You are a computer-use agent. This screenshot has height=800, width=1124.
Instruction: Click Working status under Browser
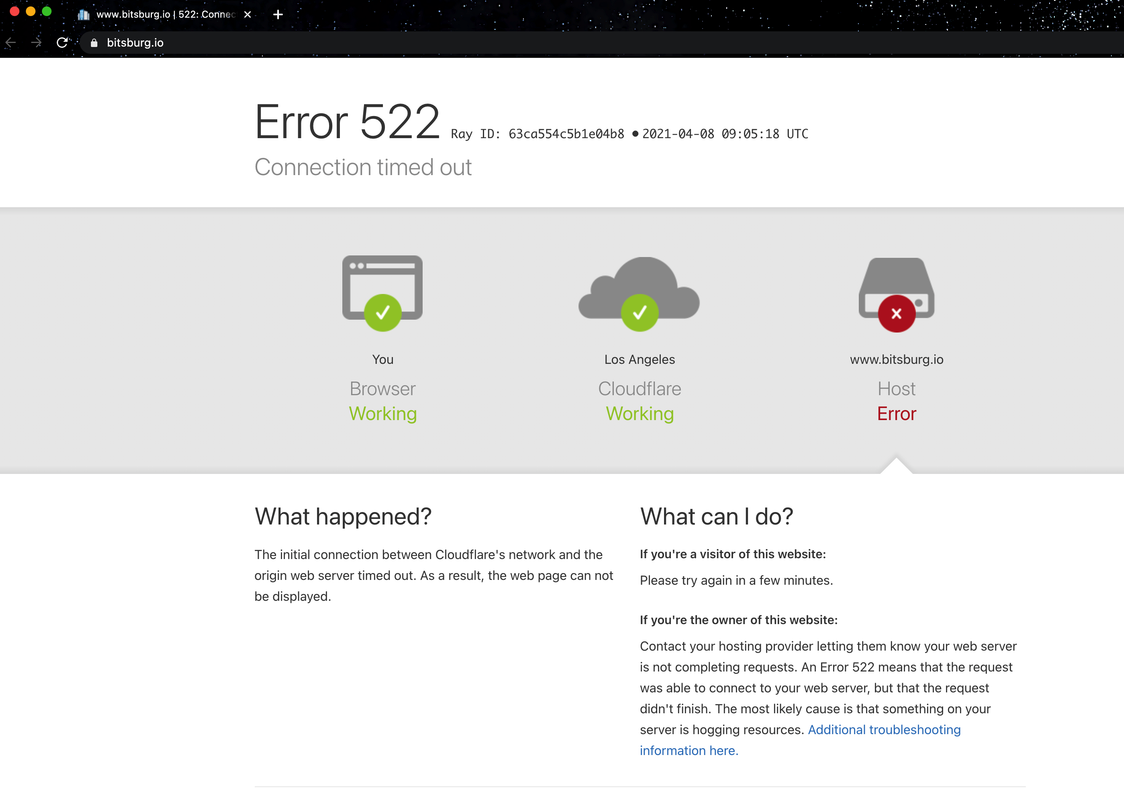(383, 414)
